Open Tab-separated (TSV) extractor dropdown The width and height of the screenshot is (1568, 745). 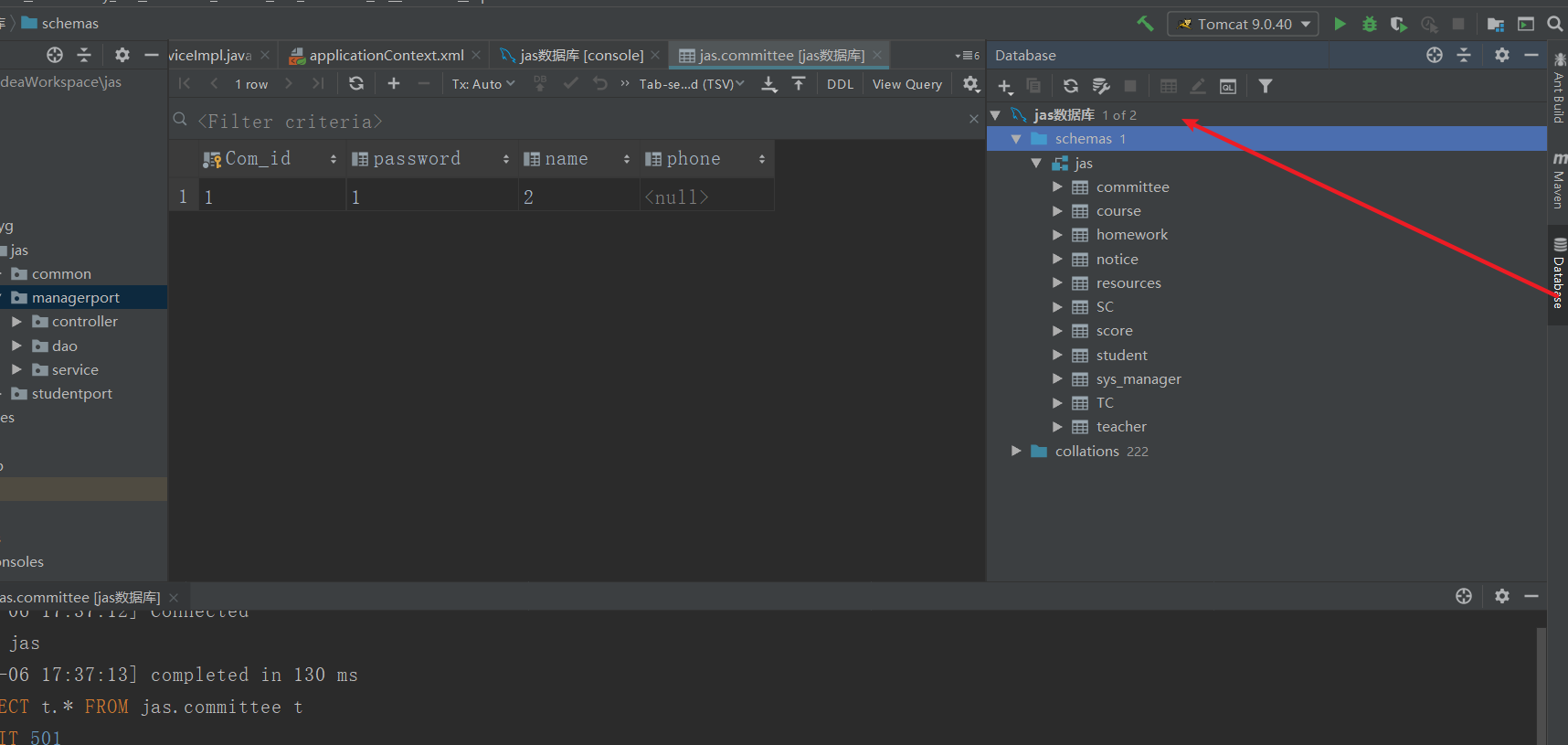click(x=692, y=84)
